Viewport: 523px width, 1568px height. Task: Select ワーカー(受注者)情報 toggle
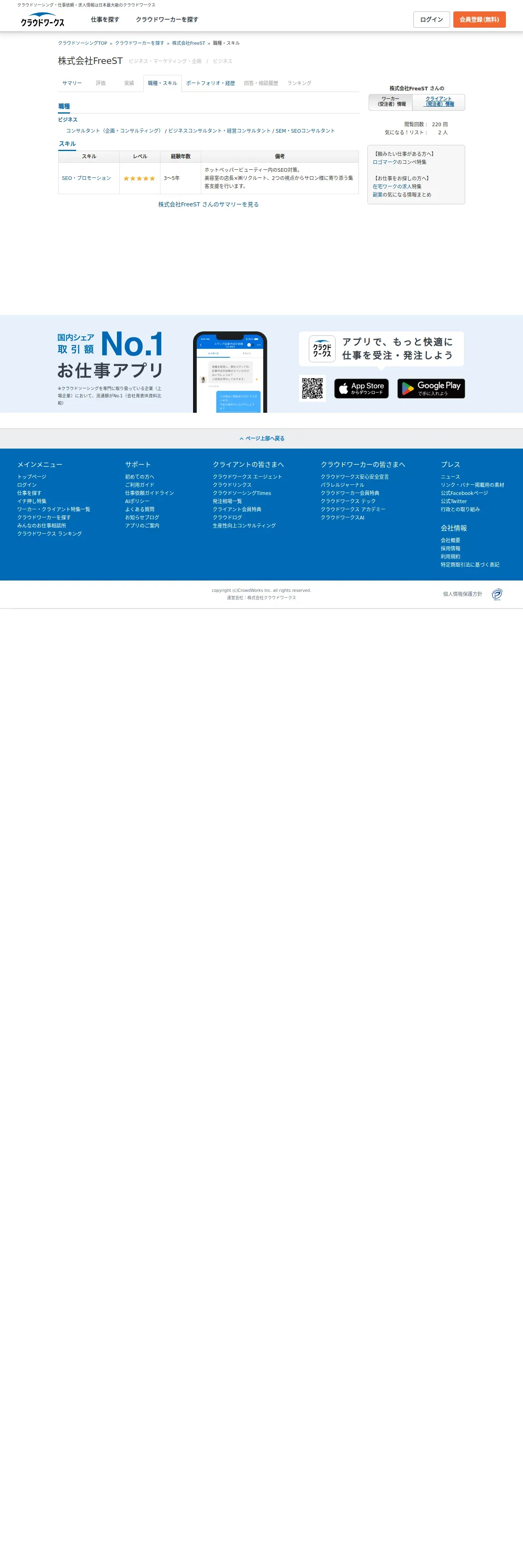tap(391, 102)
